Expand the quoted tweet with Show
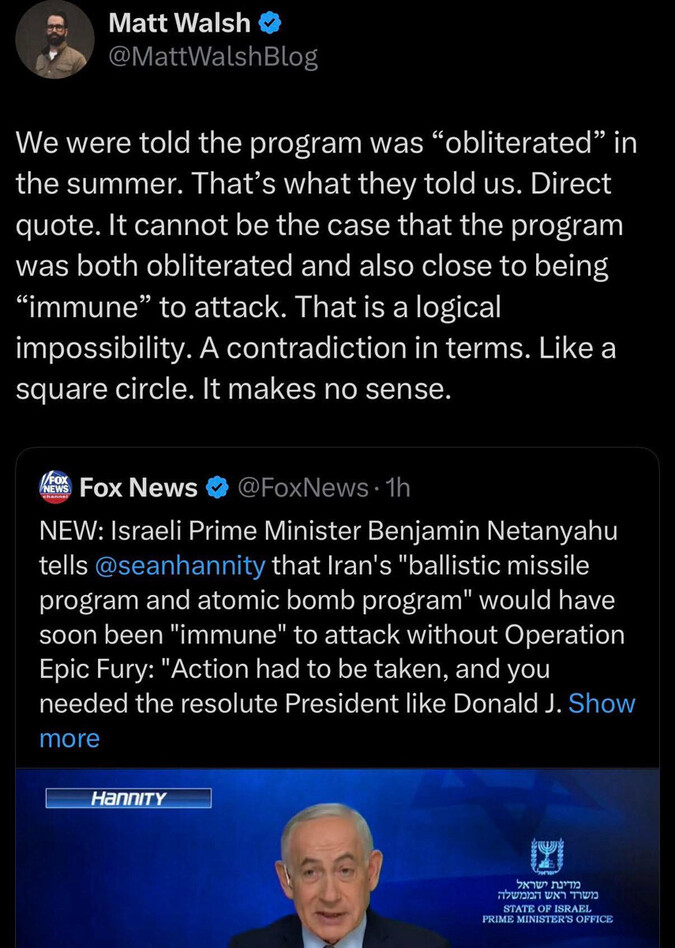The image size is (675, 948). tap(601, 703)
